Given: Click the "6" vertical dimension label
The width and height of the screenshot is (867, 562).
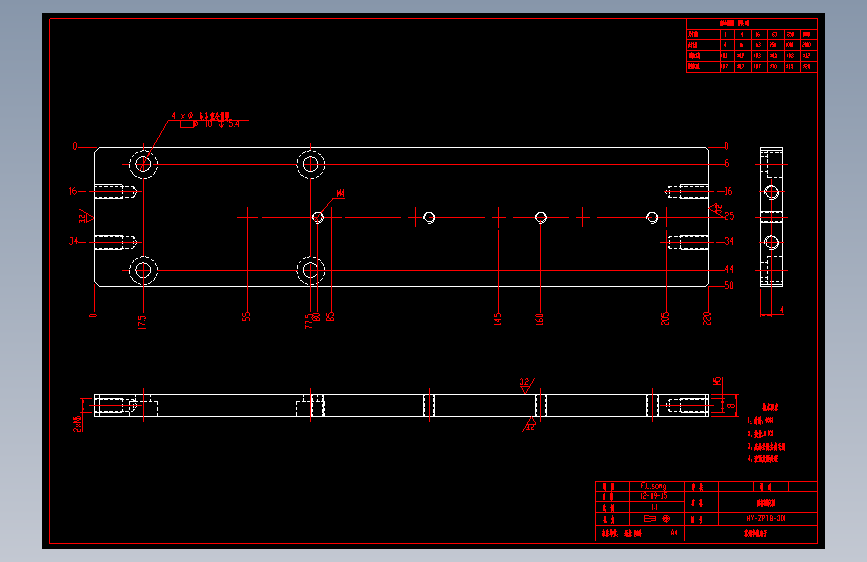Looking at the screenshot, I should pyautogui.click(x=727, y=163).
